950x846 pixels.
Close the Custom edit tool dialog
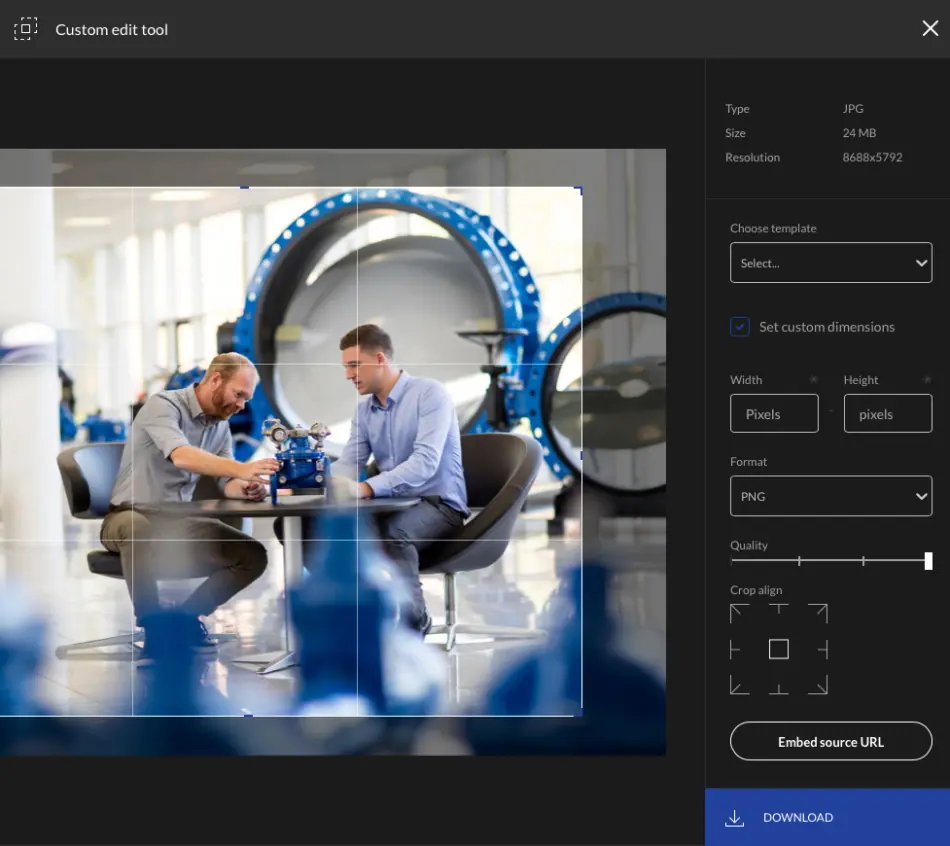(x=930, y=28)
